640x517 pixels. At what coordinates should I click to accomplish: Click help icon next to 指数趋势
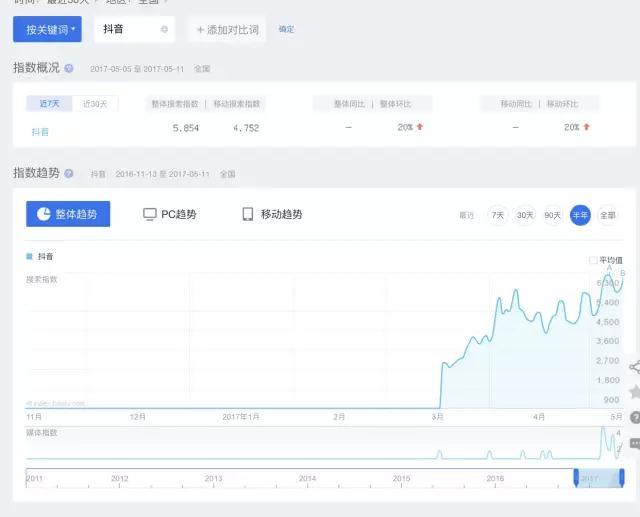(x=69, y=173)
